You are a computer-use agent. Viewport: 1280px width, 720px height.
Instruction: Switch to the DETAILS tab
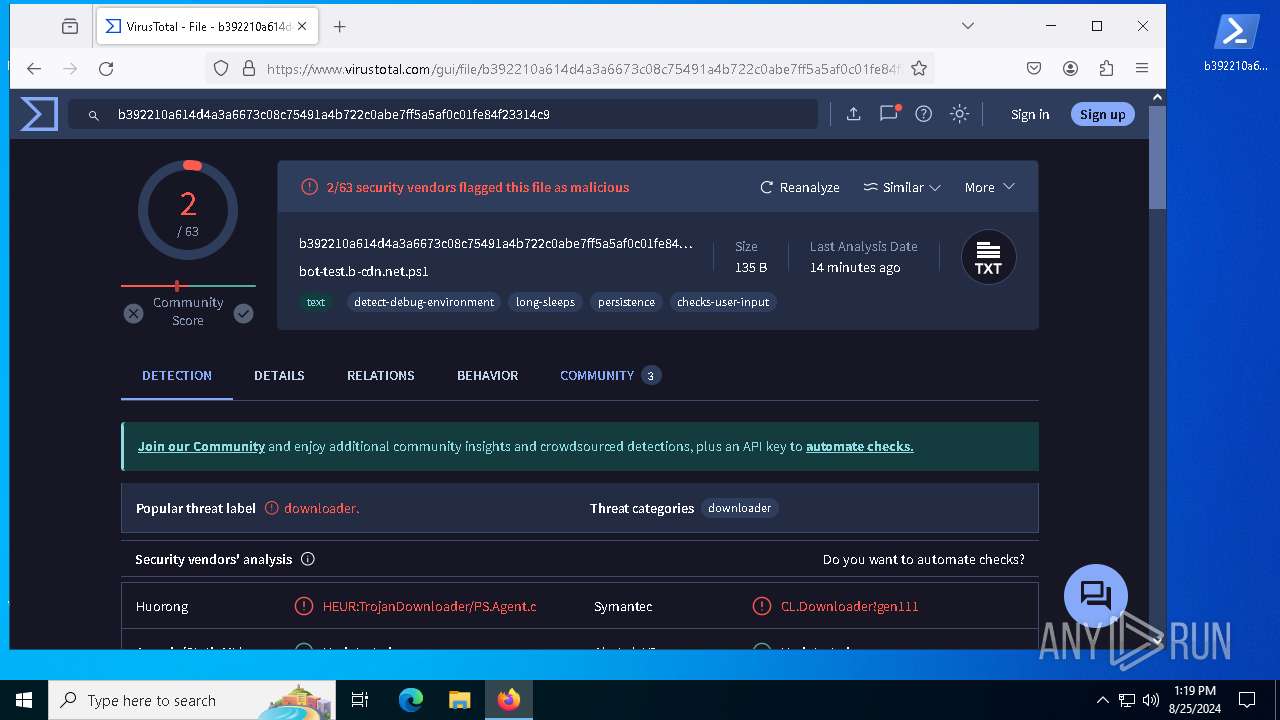279,375
